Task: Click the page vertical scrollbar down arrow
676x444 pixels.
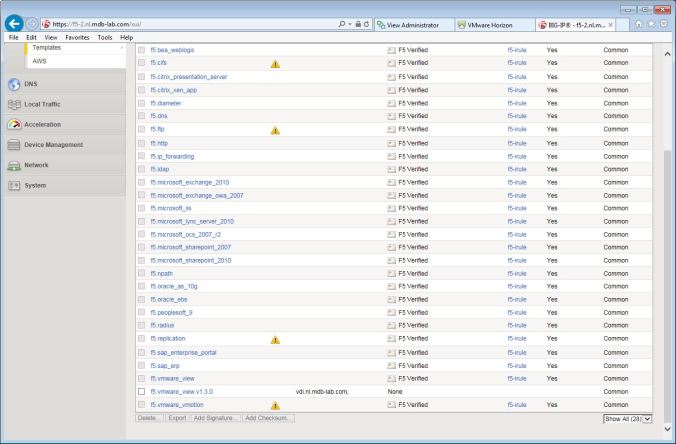Action: (x=668, y=429)
